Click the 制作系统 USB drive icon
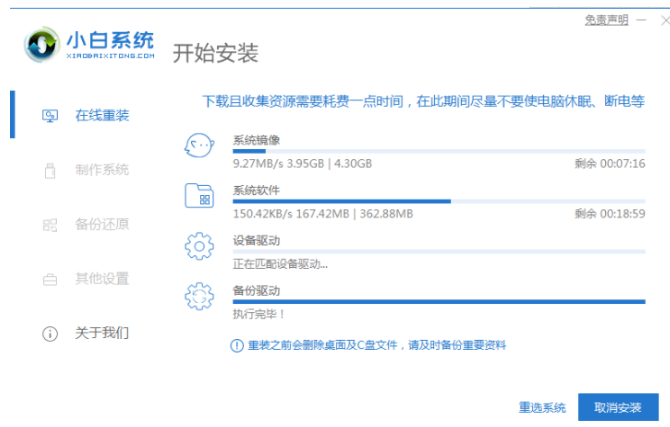Screen dimensions: 670x427 [x=50, y=170]
